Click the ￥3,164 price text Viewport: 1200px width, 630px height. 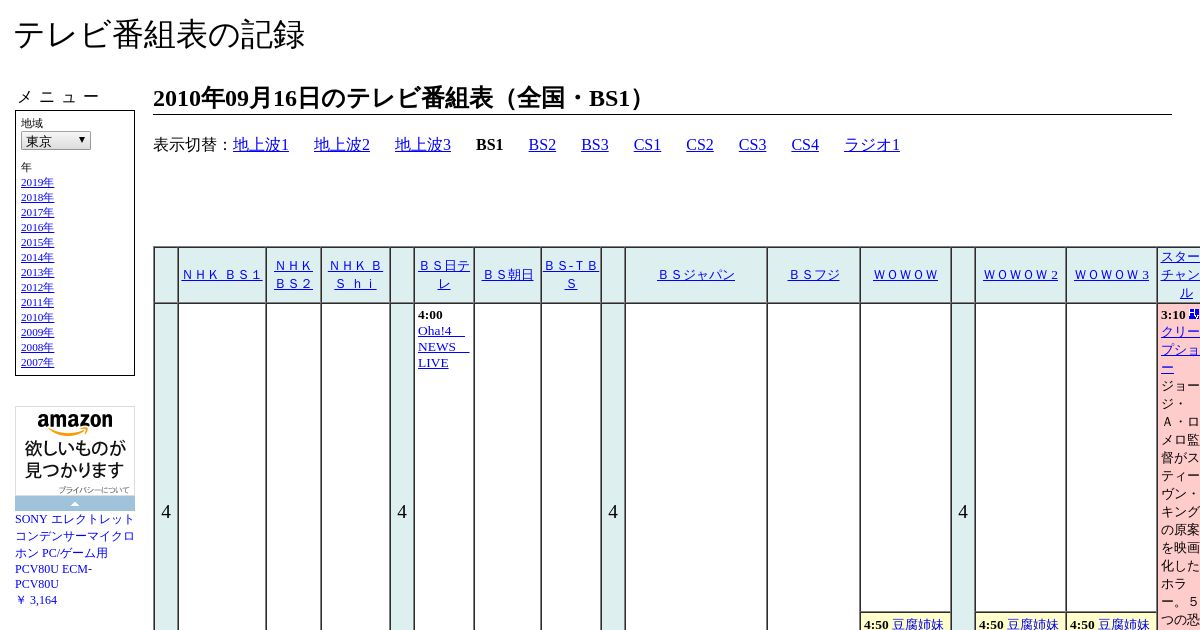[x=36, y=600]
